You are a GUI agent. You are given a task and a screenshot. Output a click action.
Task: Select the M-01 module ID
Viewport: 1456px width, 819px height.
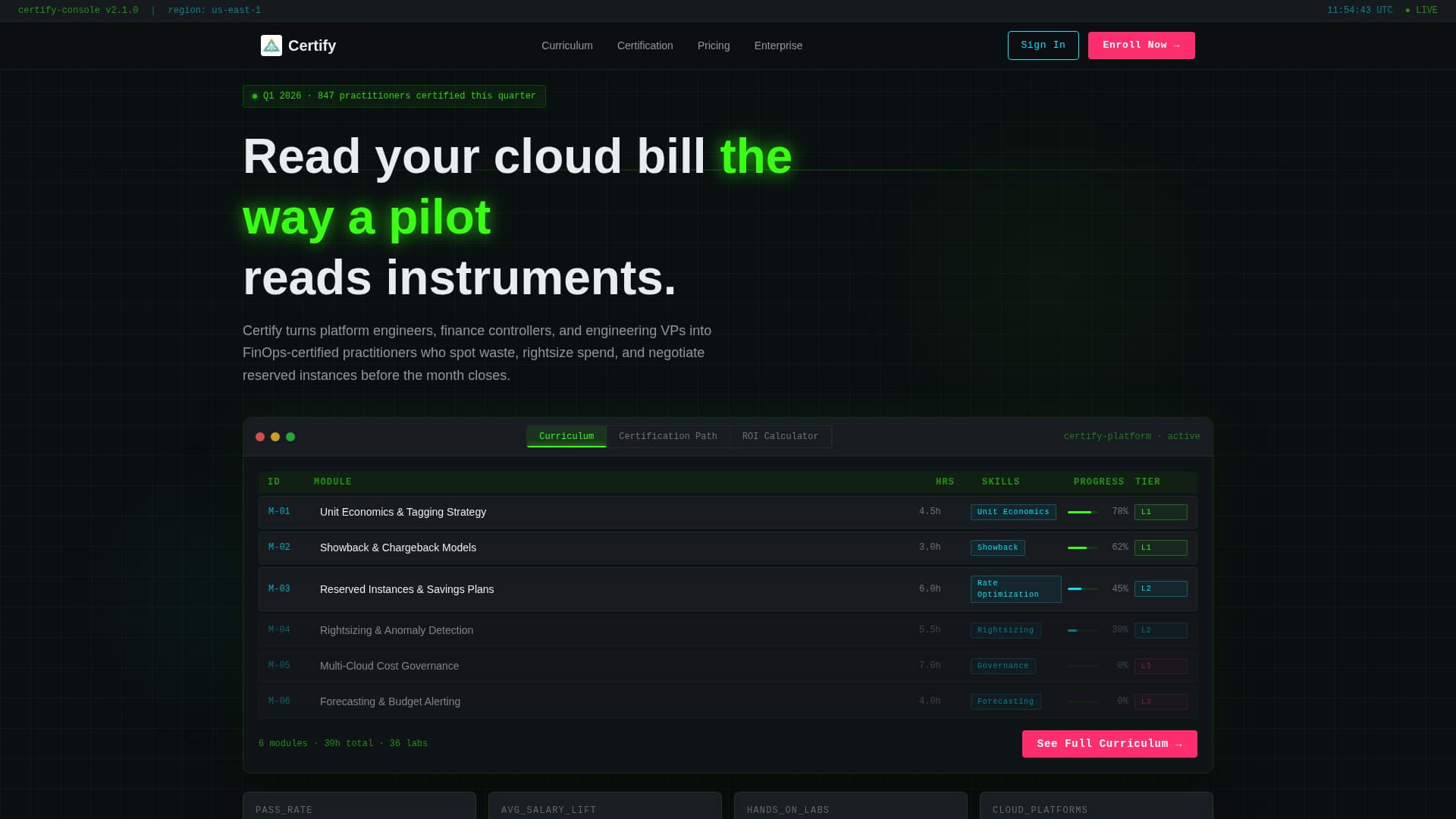(x=279, y=512)
